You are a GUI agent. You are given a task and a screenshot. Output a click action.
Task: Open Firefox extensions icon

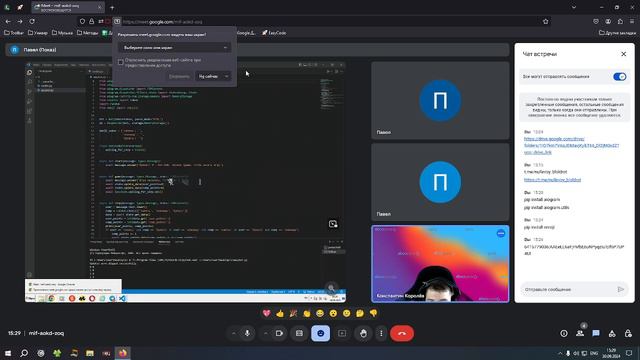620,21
